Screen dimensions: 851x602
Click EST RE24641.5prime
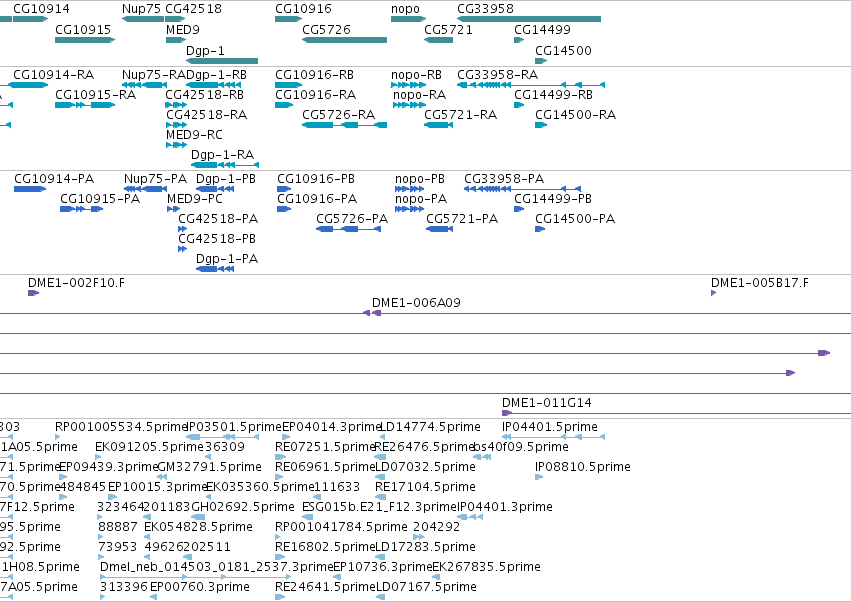[x=326, y=587]
